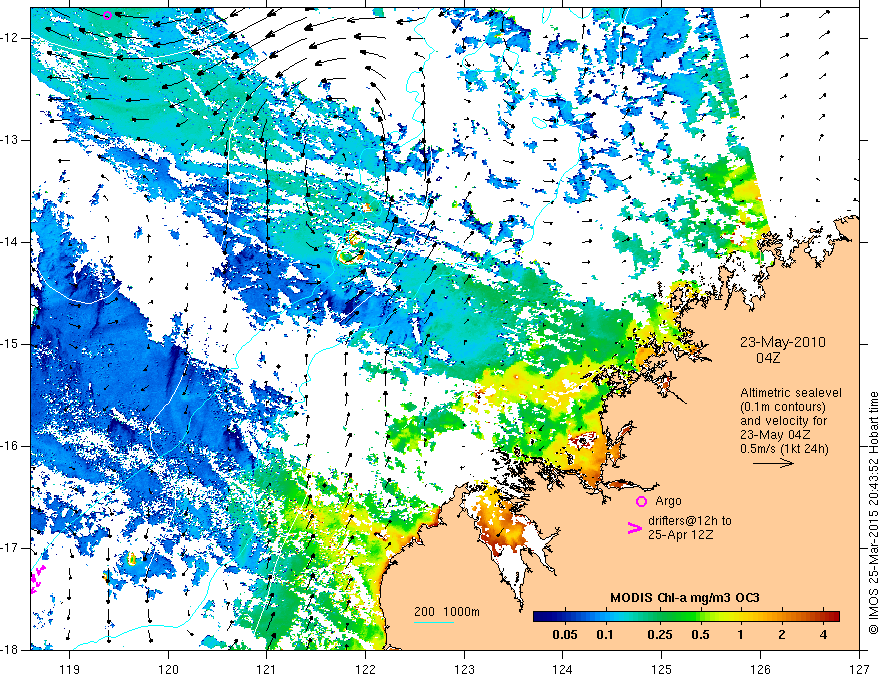Click the magenta Argo float marker near -12 latitude

point(108,15)
